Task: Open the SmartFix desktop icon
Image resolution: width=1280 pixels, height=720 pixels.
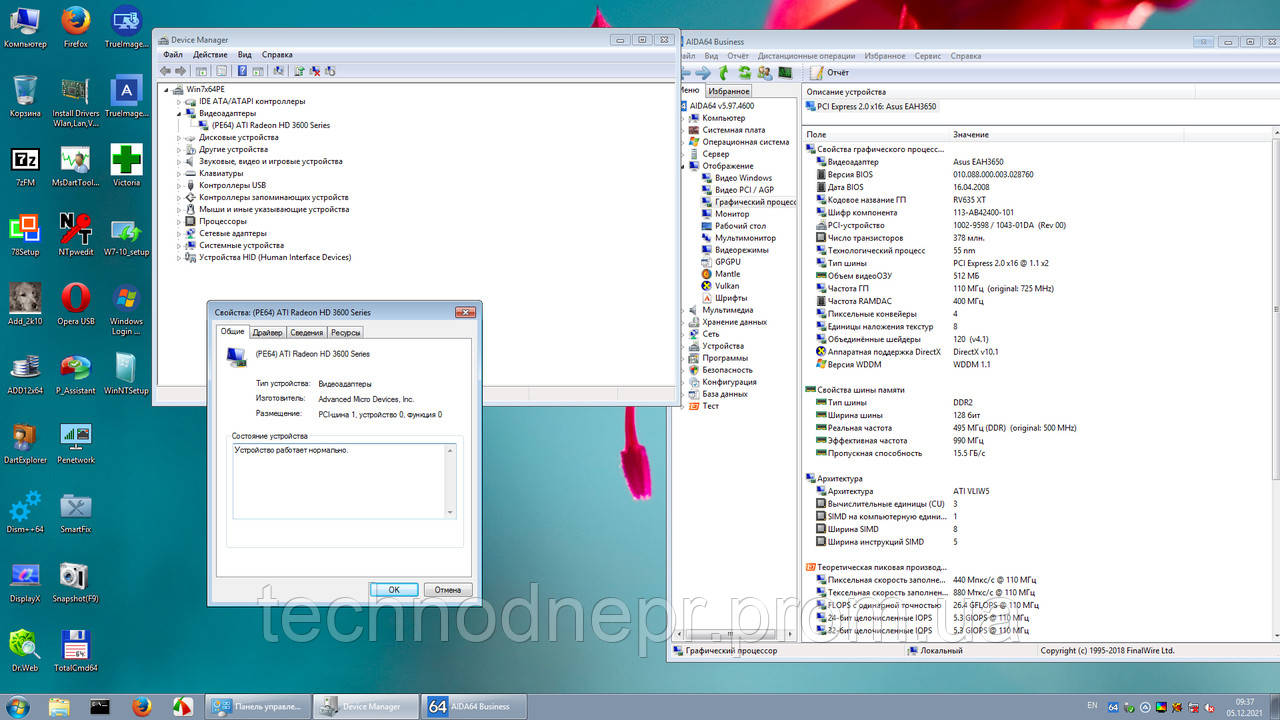Action: (75, 512)
